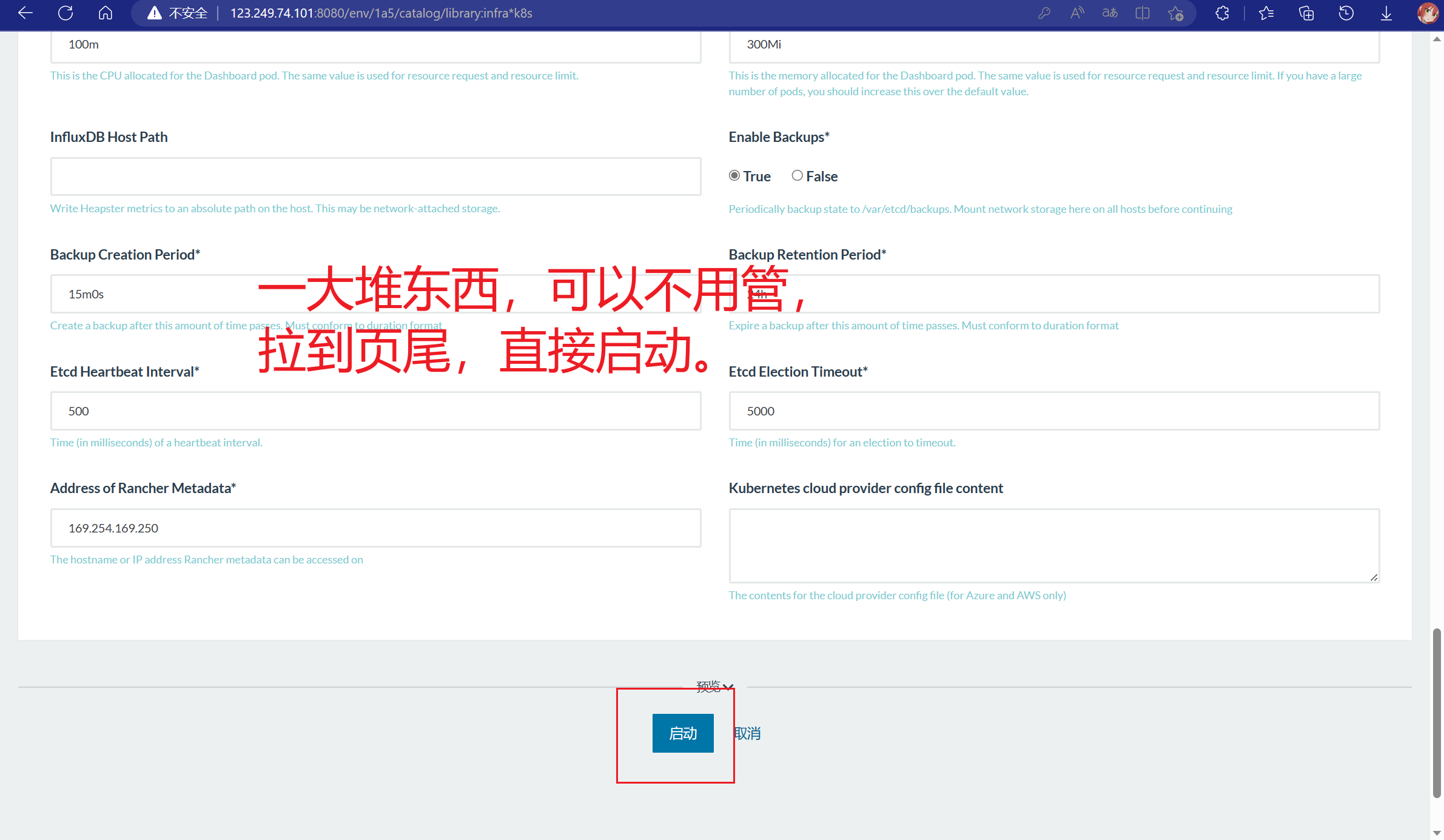Click the translate page icon
1444x840 pixels.
(x=1110, y=13)
